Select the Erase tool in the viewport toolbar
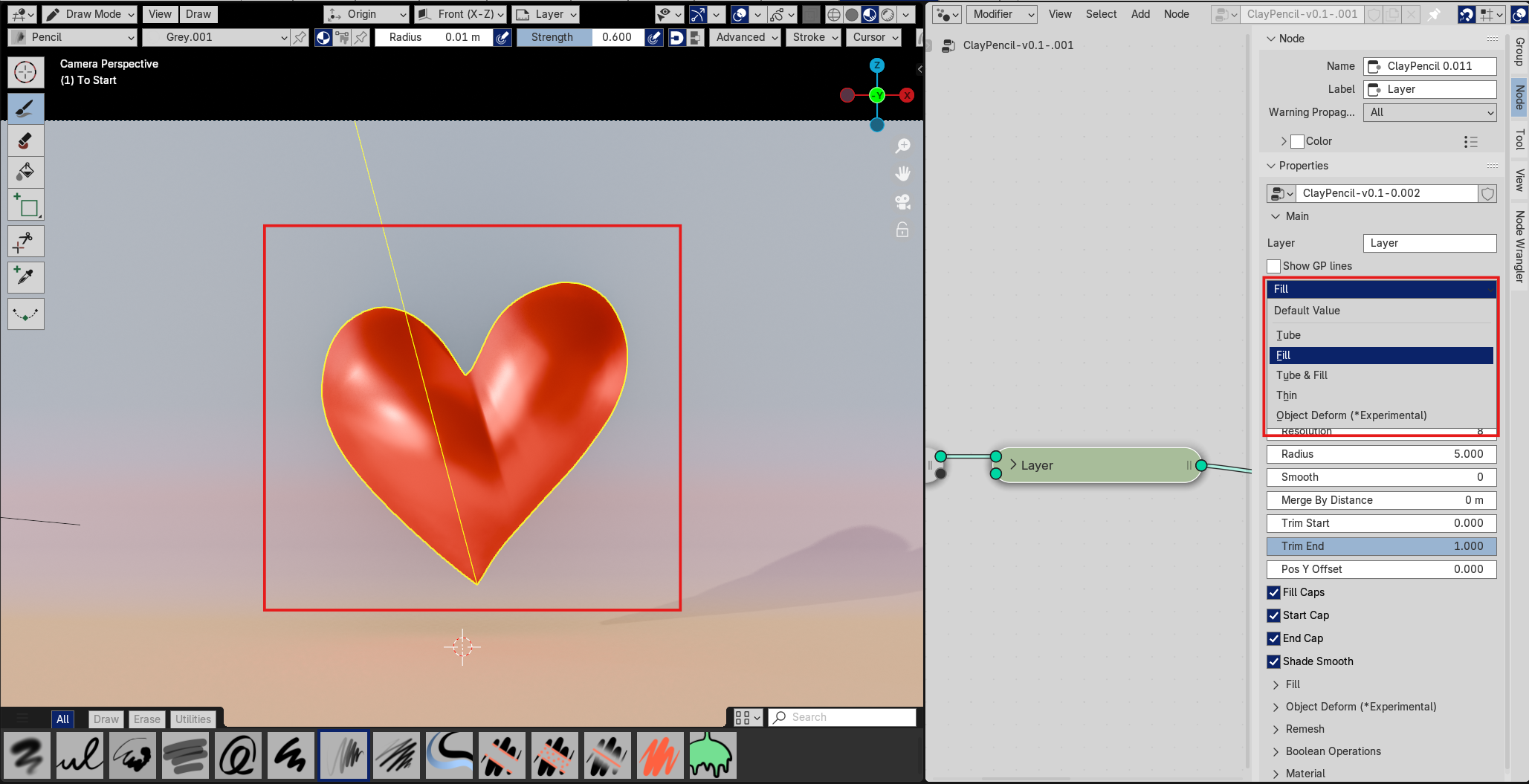The width and height of the screenshot is (1529, 784). (x=25, y=140)
